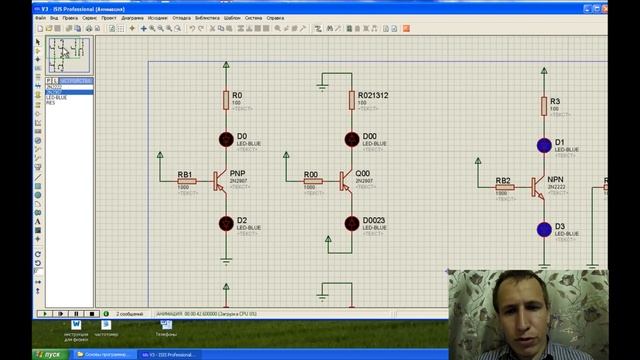Screen dimensions: 640x360
Task: Click the Pause simulation button
Action: click(x=76, y=314)
